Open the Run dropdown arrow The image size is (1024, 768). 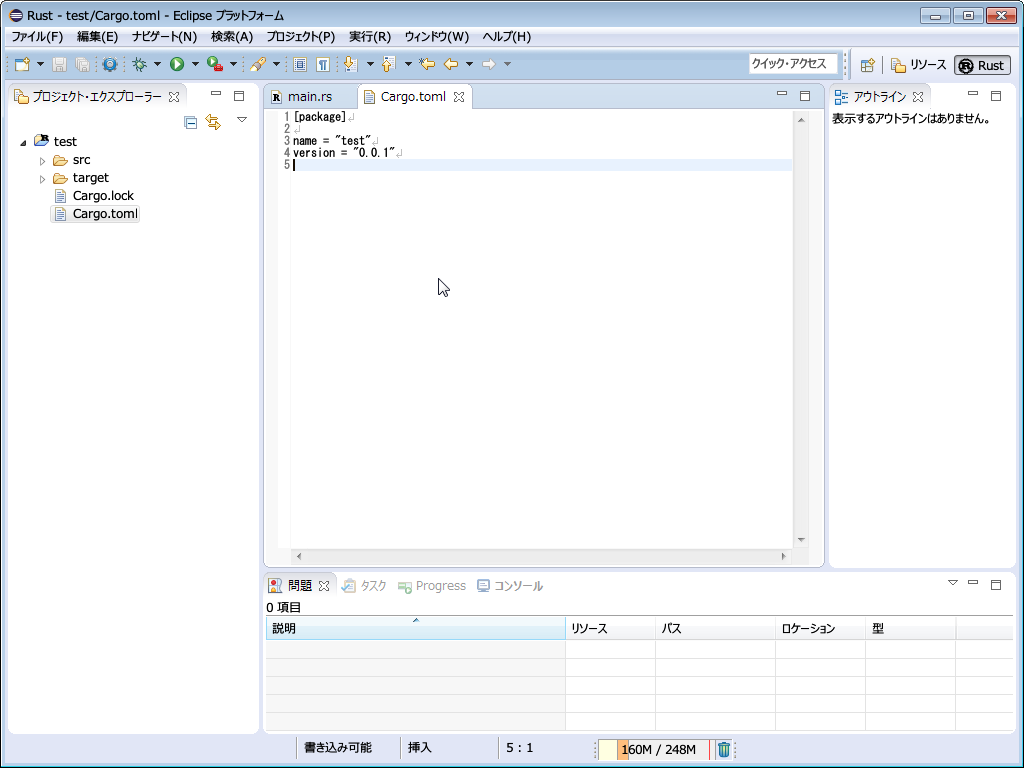point(195,64)
